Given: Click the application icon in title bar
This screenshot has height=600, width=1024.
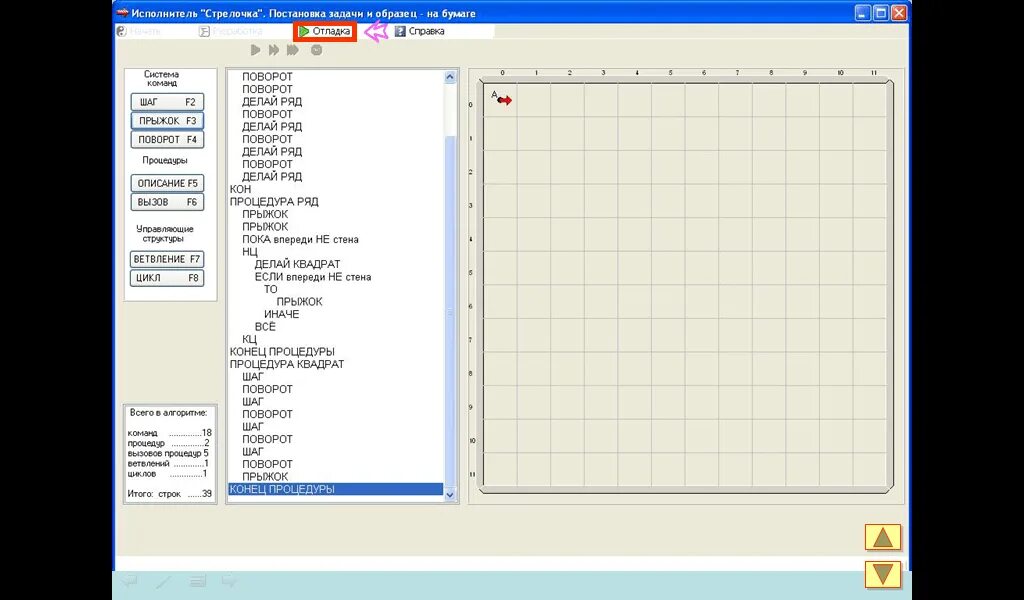Looking at the screenshot, I should [x=122, y=13].
